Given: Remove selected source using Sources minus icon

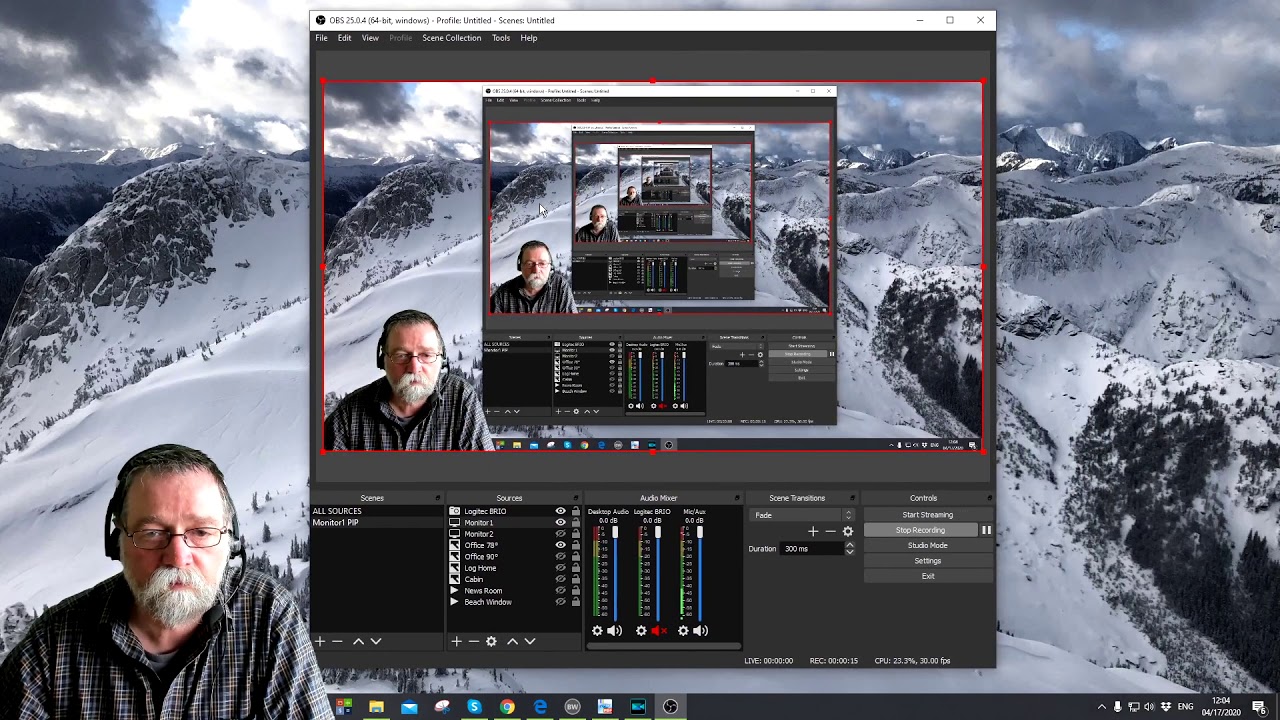Looking at the screenshot, I should tap(473, 641).
